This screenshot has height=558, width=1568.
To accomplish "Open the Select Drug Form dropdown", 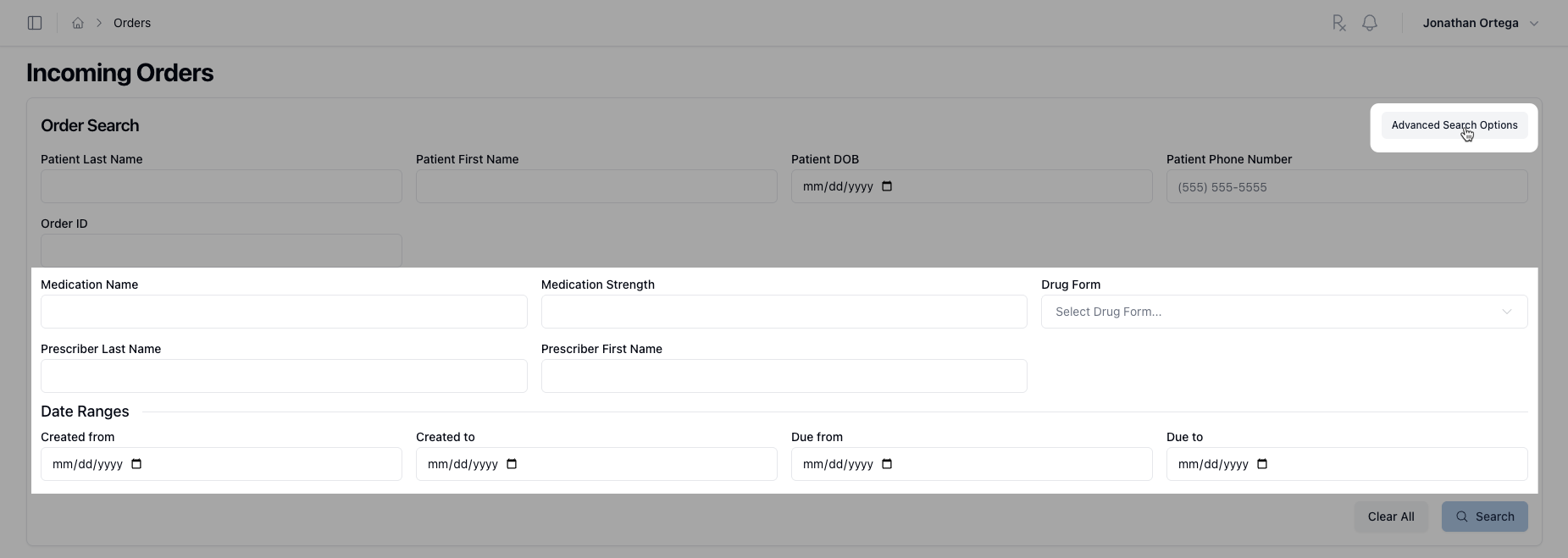I will [1284, 312].
